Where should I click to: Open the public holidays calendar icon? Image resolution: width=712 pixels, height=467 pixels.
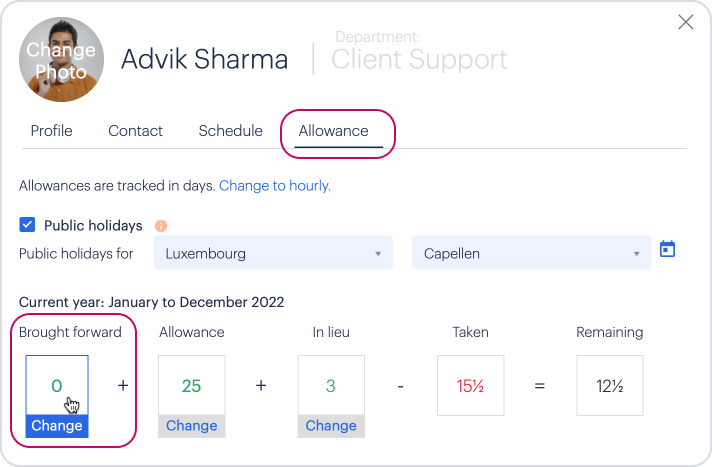point(667,249)
